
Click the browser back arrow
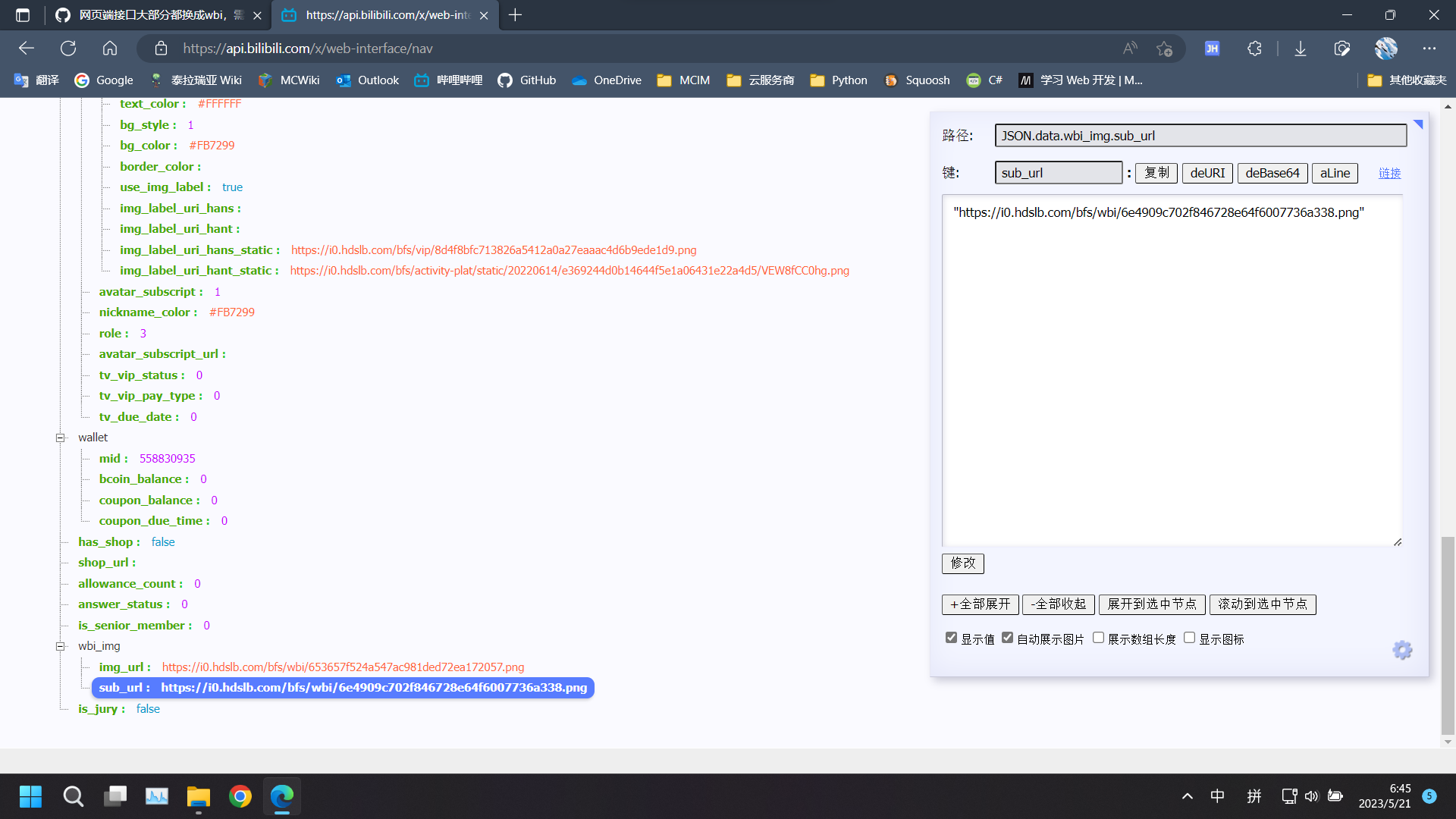[x=26, y=48]
